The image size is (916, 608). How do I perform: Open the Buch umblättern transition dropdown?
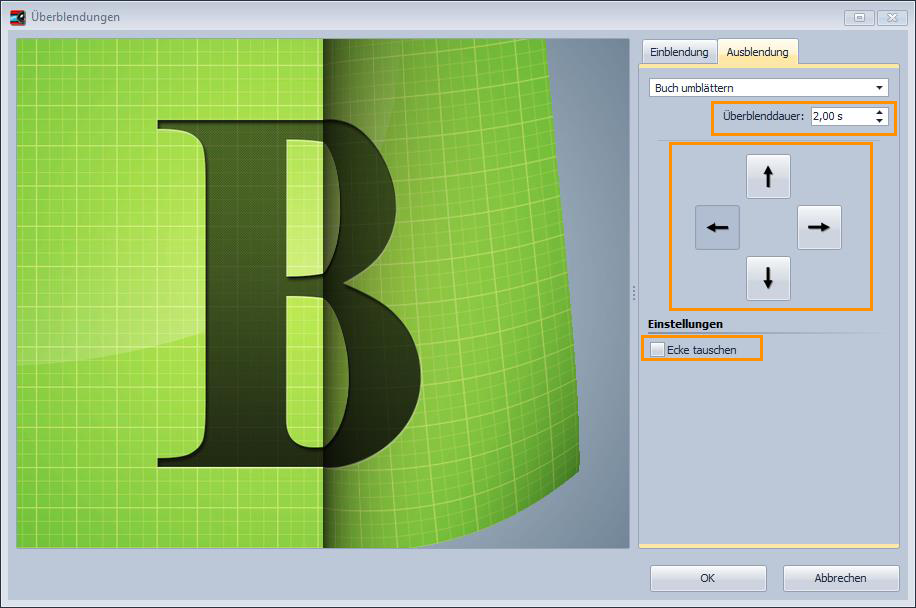coord(768,88)
